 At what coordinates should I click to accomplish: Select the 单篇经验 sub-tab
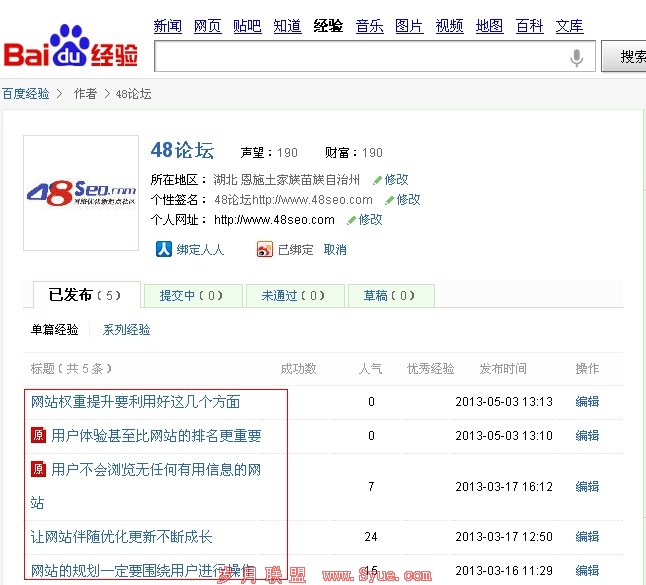(54, 330)
